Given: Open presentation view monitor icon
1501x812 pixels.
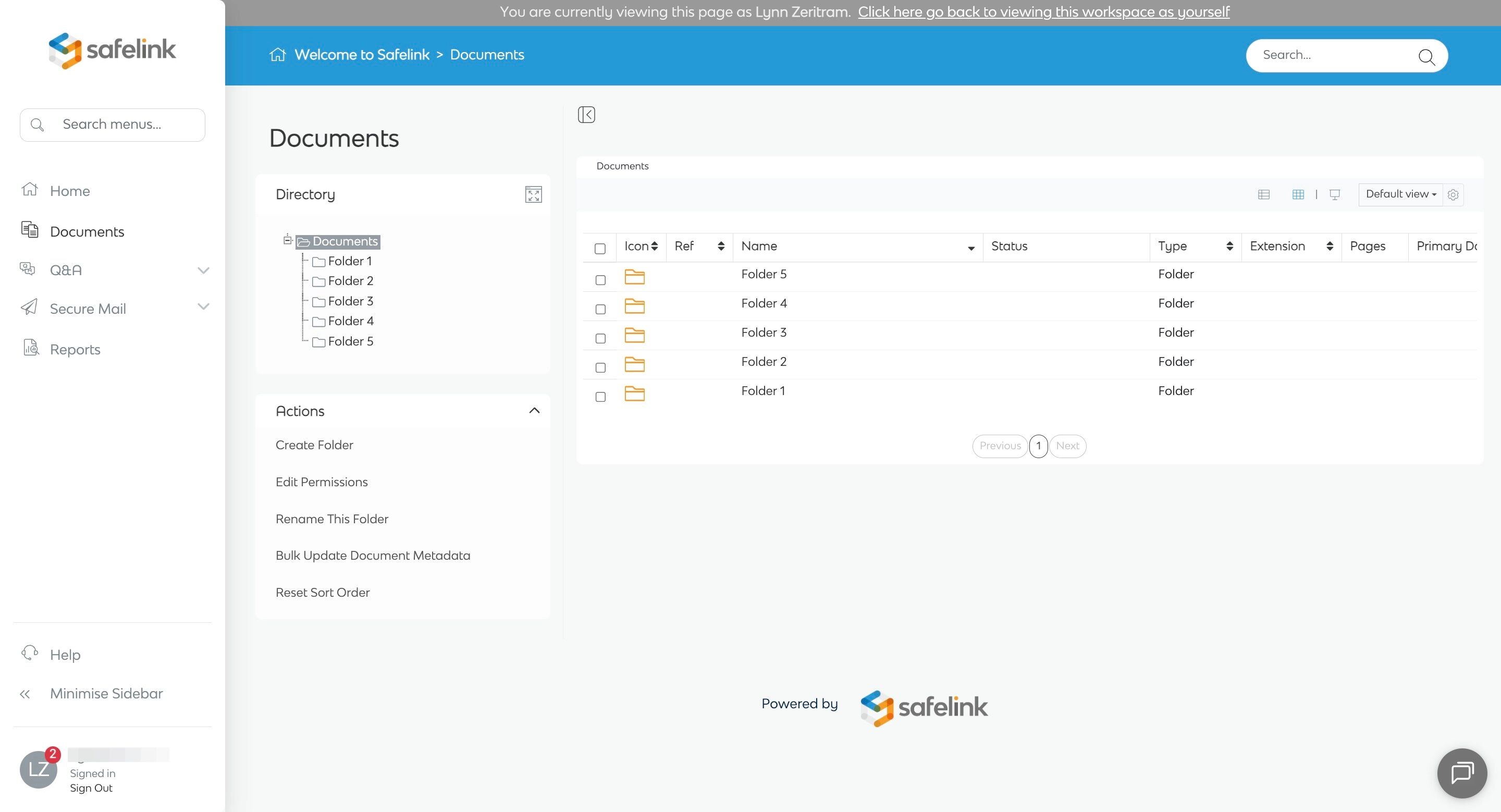Looking at the screenshot, I should (1334, 194).
